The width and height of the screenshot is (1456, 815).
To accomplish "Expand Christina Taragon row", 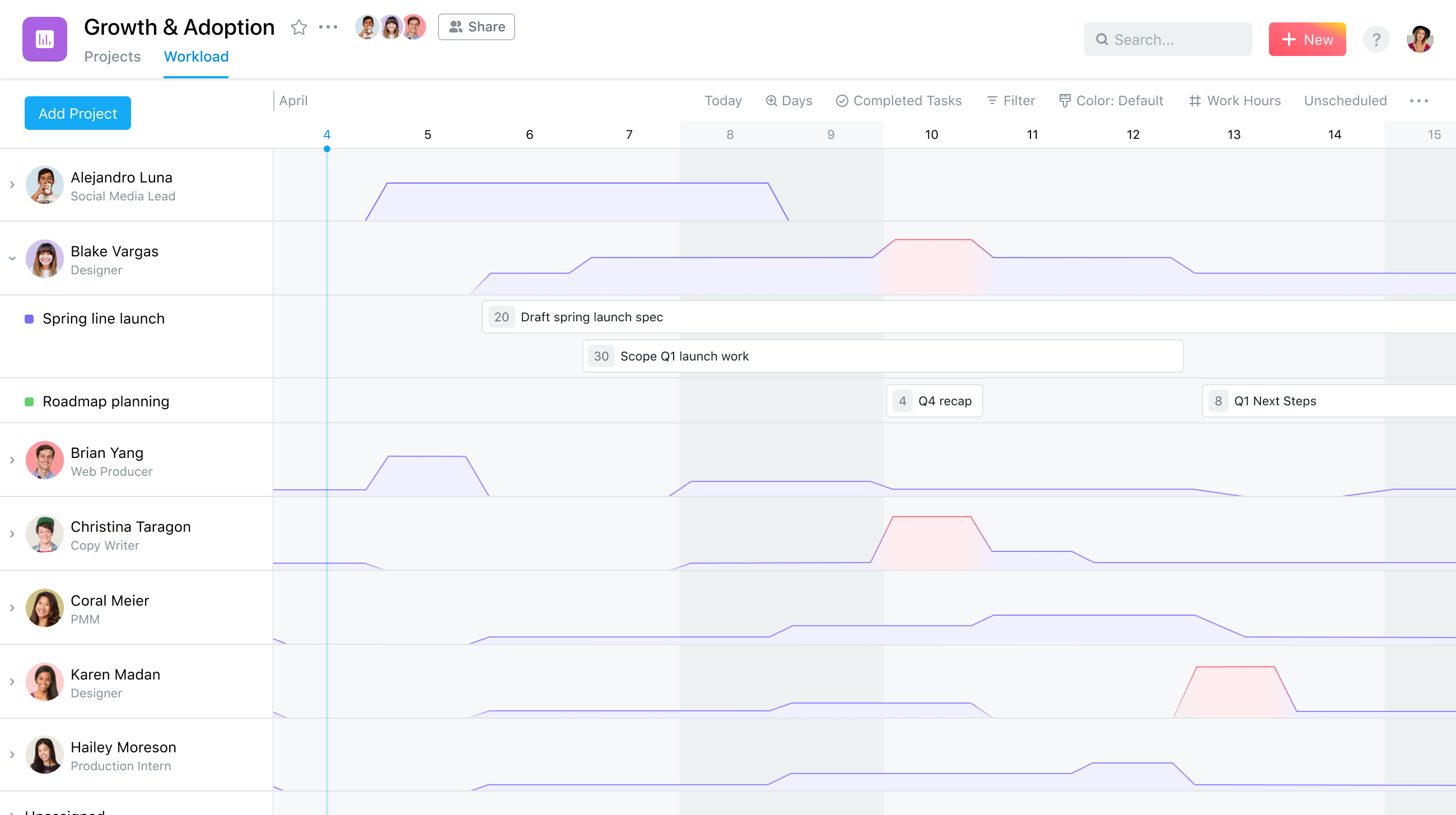I will pos(12,535).
